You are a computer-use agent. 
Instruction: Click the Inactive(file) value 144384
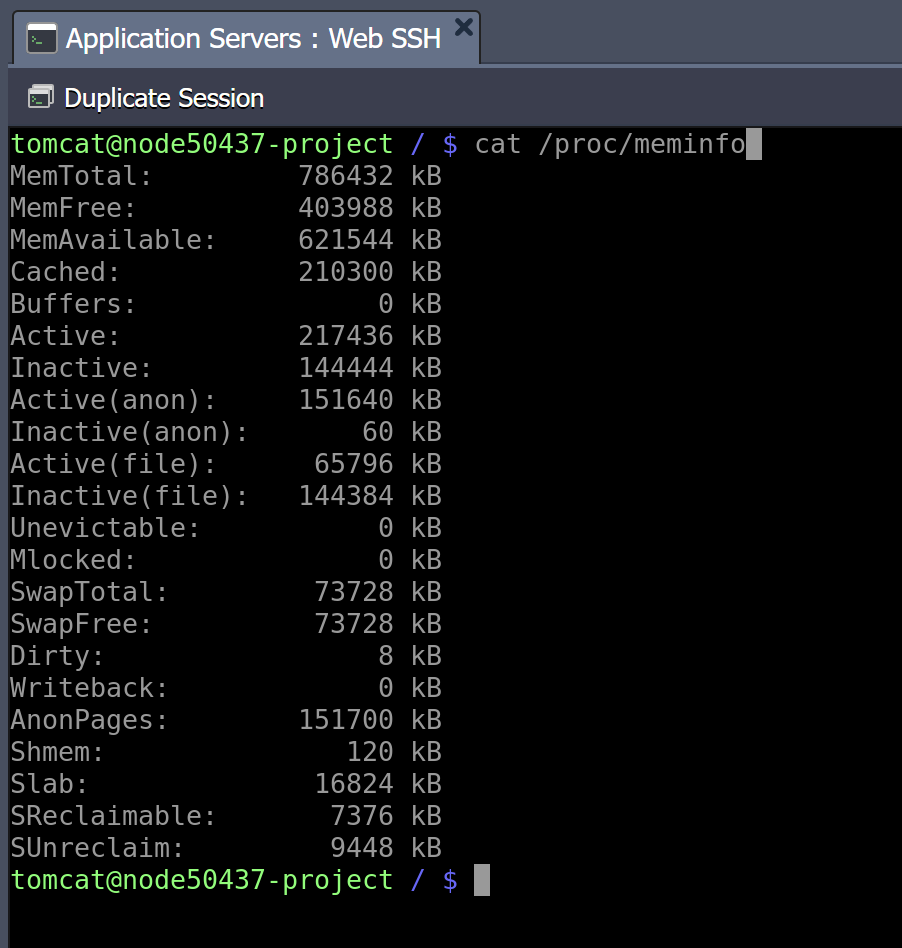346,496
